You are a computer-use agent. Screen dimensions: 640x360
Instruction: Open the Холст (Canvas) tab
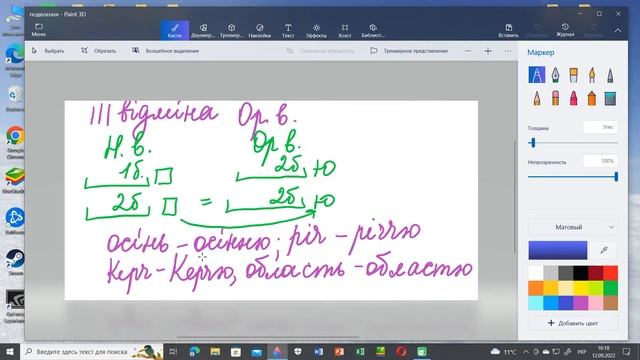point(344,30)
